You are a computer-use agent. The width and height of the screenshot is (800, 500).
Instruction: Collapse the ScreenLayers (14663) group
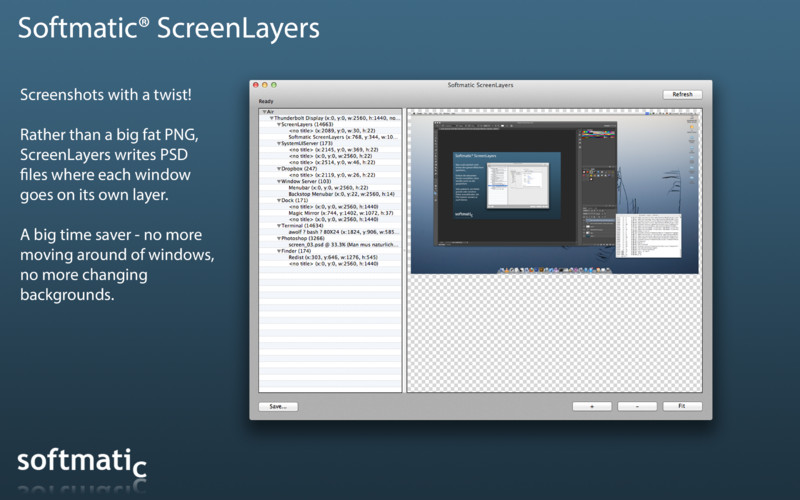(x=279, y=124)
